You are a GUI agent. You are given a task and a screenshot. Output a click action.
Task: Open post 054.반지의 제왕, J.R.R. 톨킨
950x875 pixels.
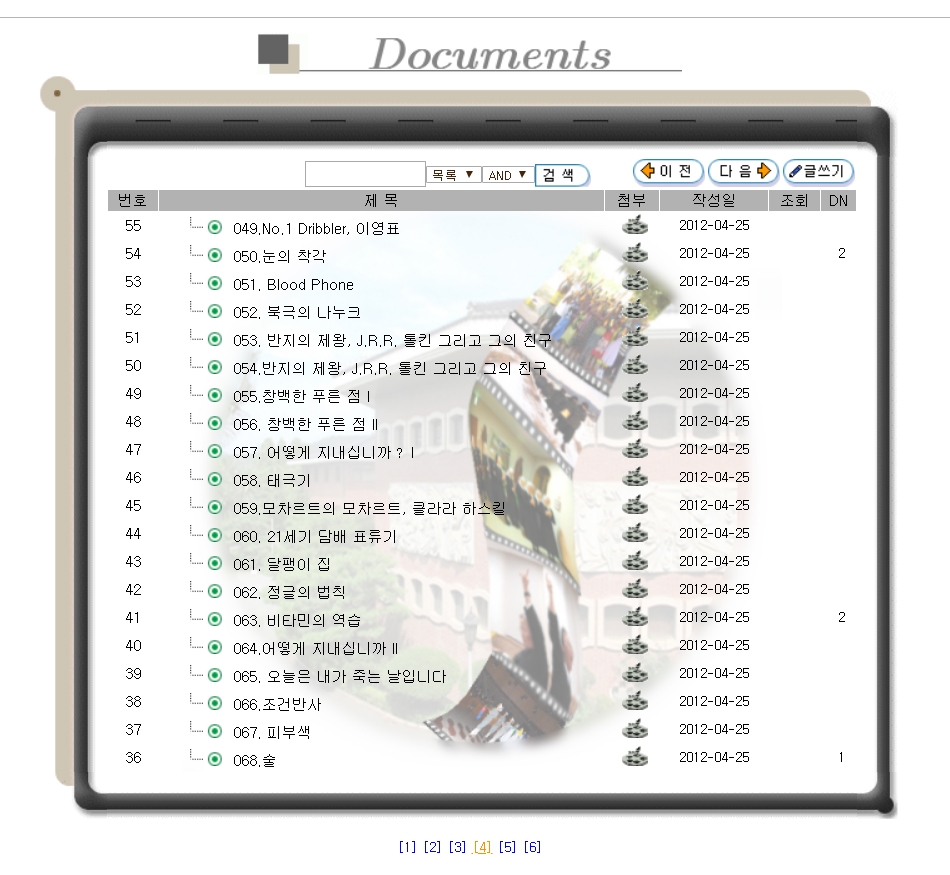(x=390, y=368)
